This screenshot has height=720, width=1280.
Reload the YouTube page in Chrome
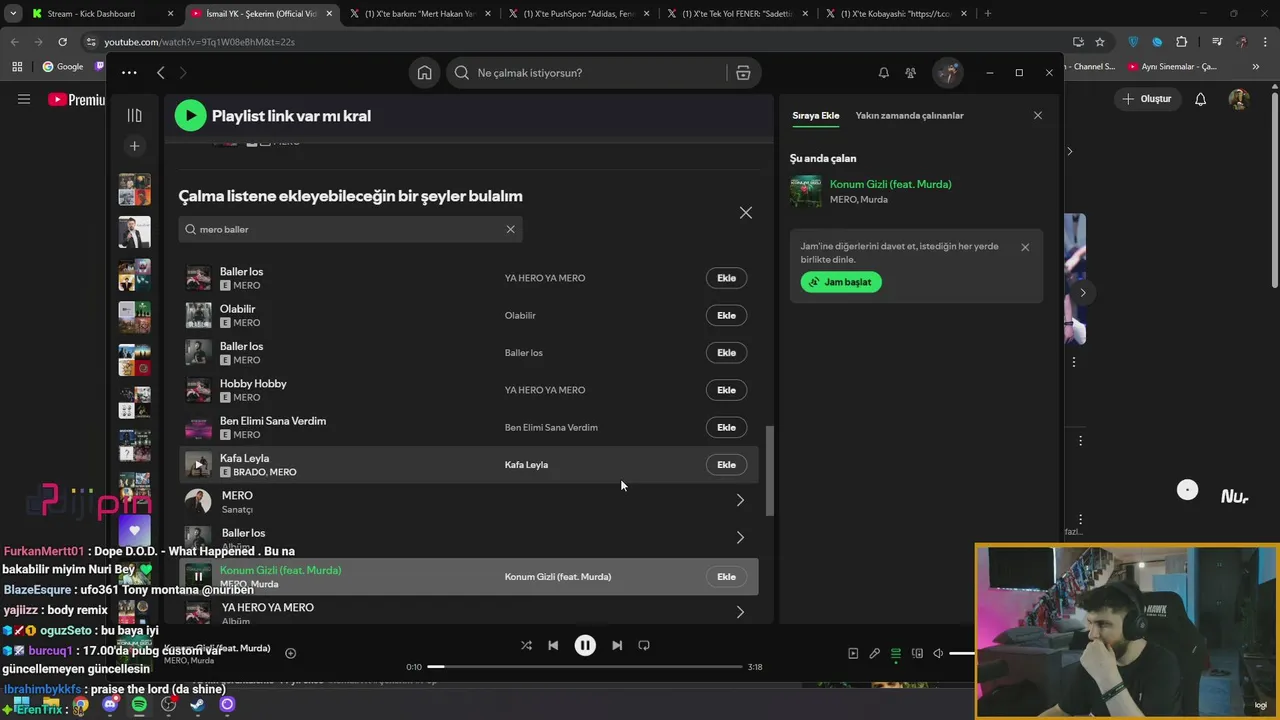click(62, 42)
